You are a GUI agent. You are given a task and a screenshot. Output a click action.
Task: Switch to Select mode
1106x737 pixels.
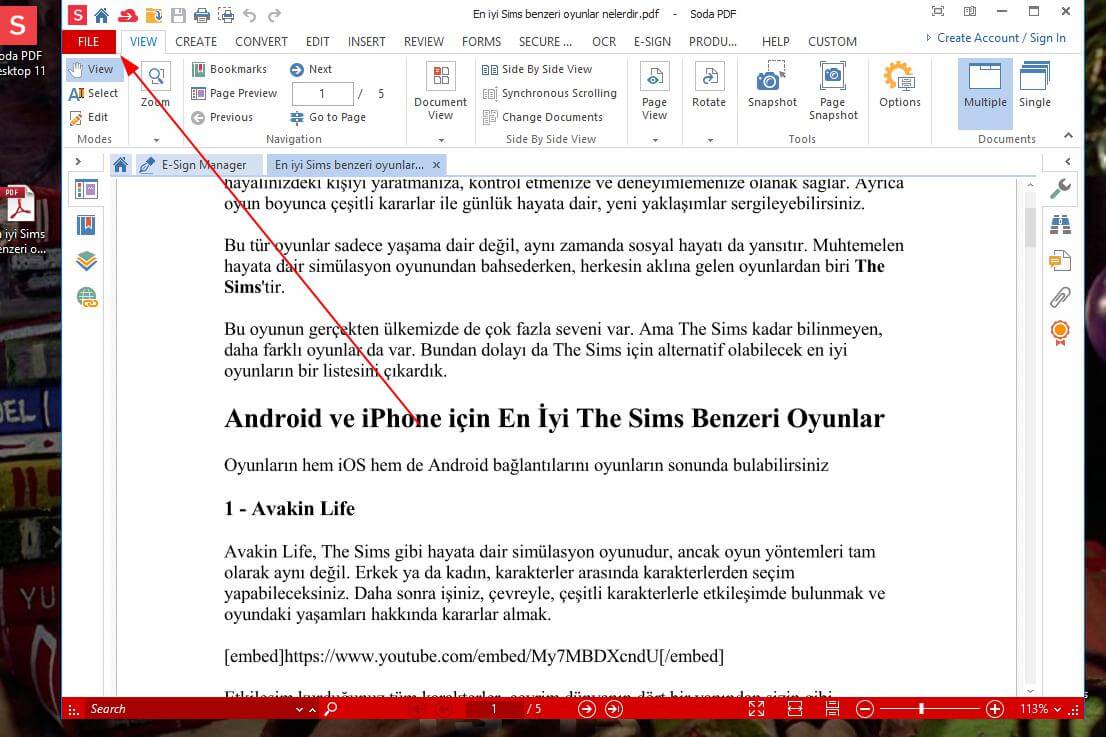[x=94, y=93]
